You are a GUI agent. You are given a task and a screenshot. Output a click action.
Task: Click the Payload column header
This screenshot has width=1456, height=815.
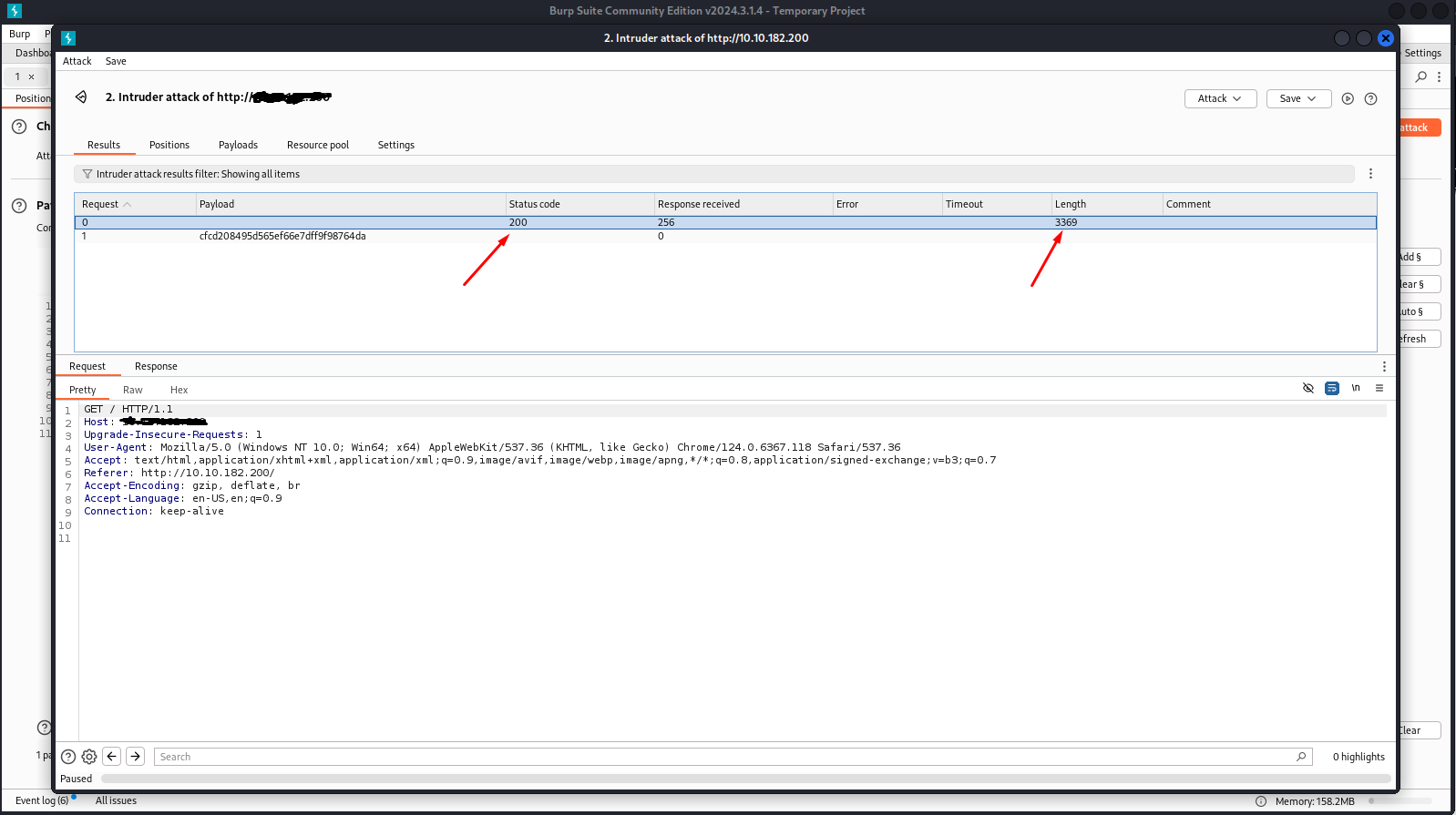click(351, 204)
